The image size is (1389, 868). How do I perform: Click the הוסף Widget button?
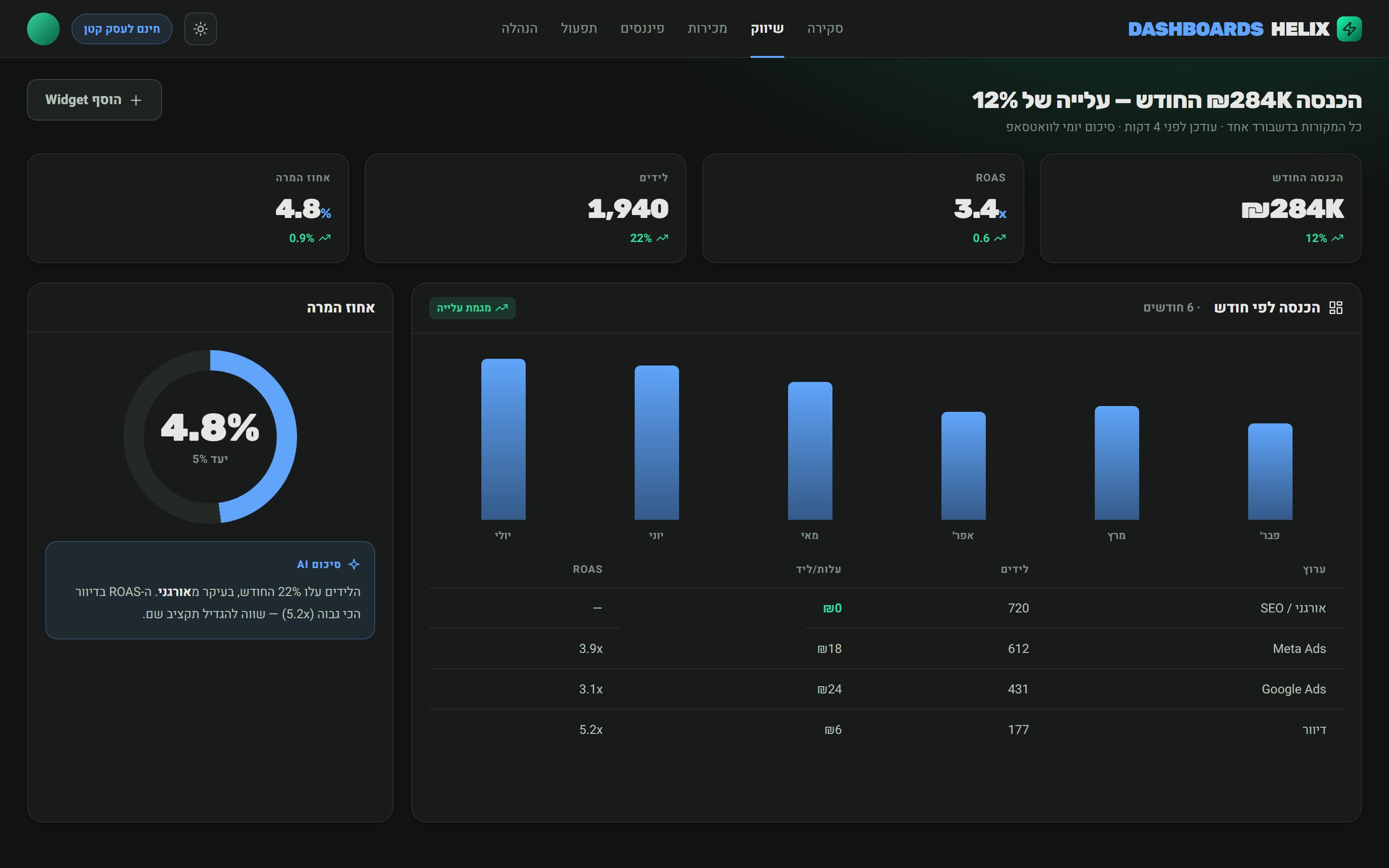click(94, 100)
